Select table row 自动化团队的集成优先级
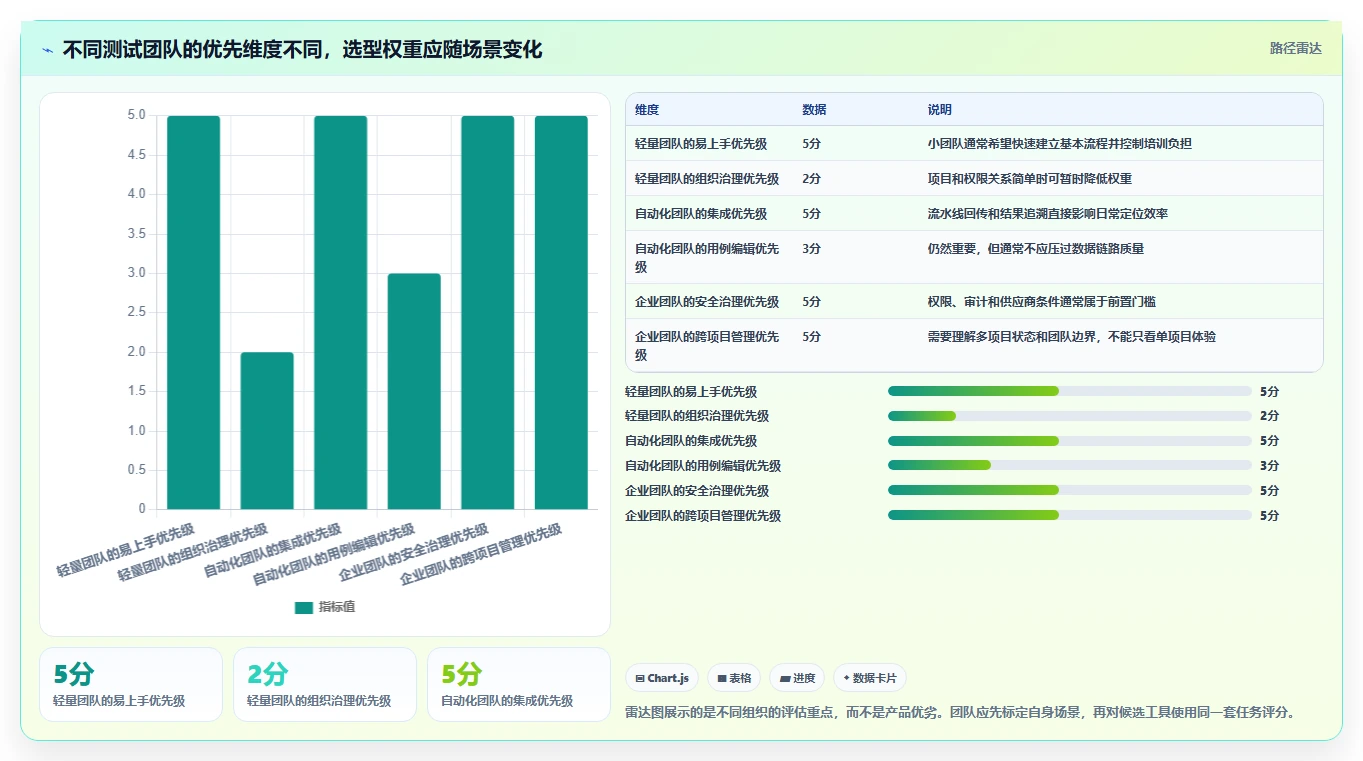1363x761 pixels. point(974,213)
